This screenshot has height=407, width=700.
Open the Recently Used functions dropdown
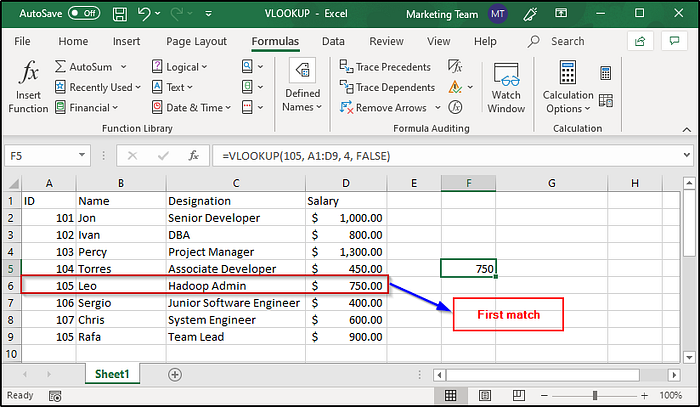tap(98, 87)
